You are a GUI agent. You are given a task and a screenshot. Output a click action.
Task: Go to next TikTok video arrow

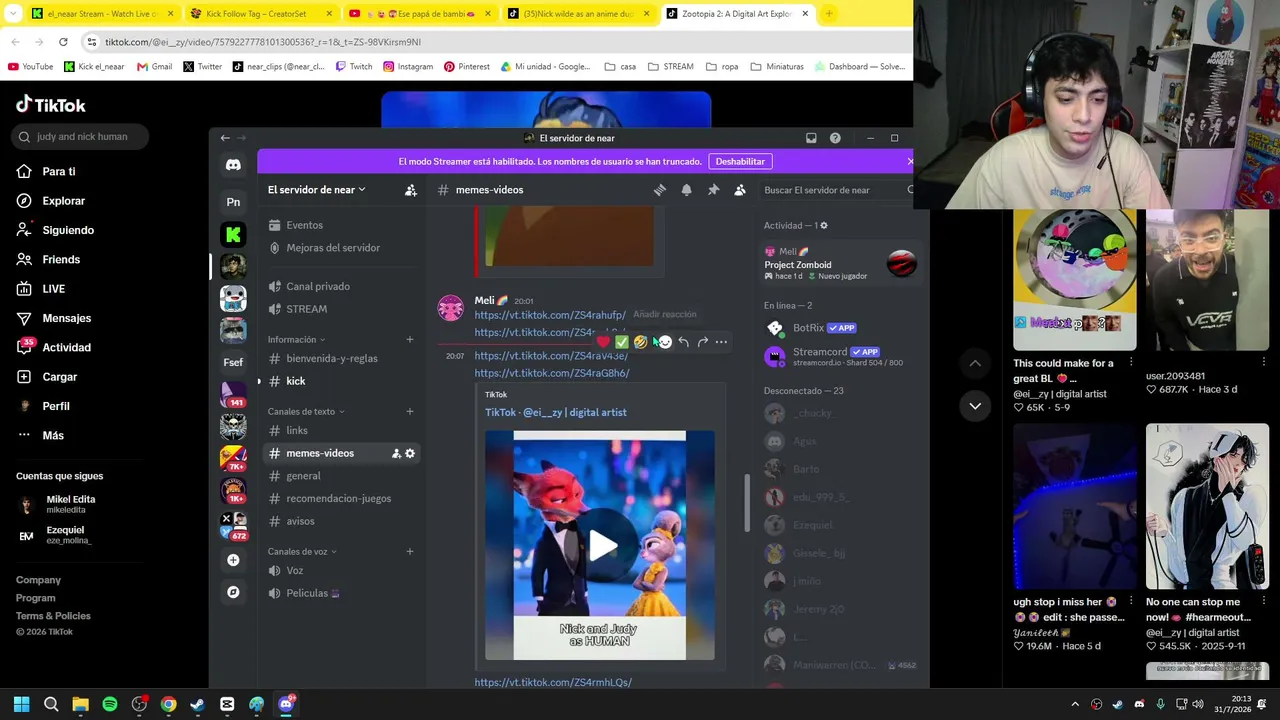coord(975,406)
